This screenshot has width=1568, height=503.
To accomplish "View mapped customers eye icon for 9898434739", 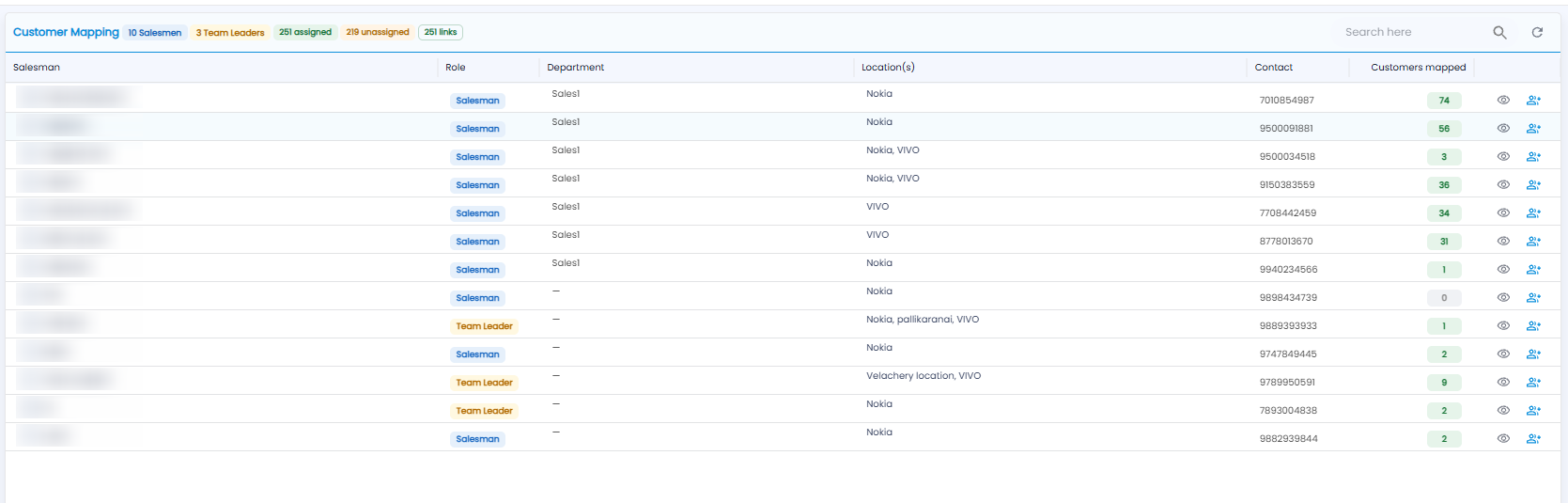I will coord(1503,297).
